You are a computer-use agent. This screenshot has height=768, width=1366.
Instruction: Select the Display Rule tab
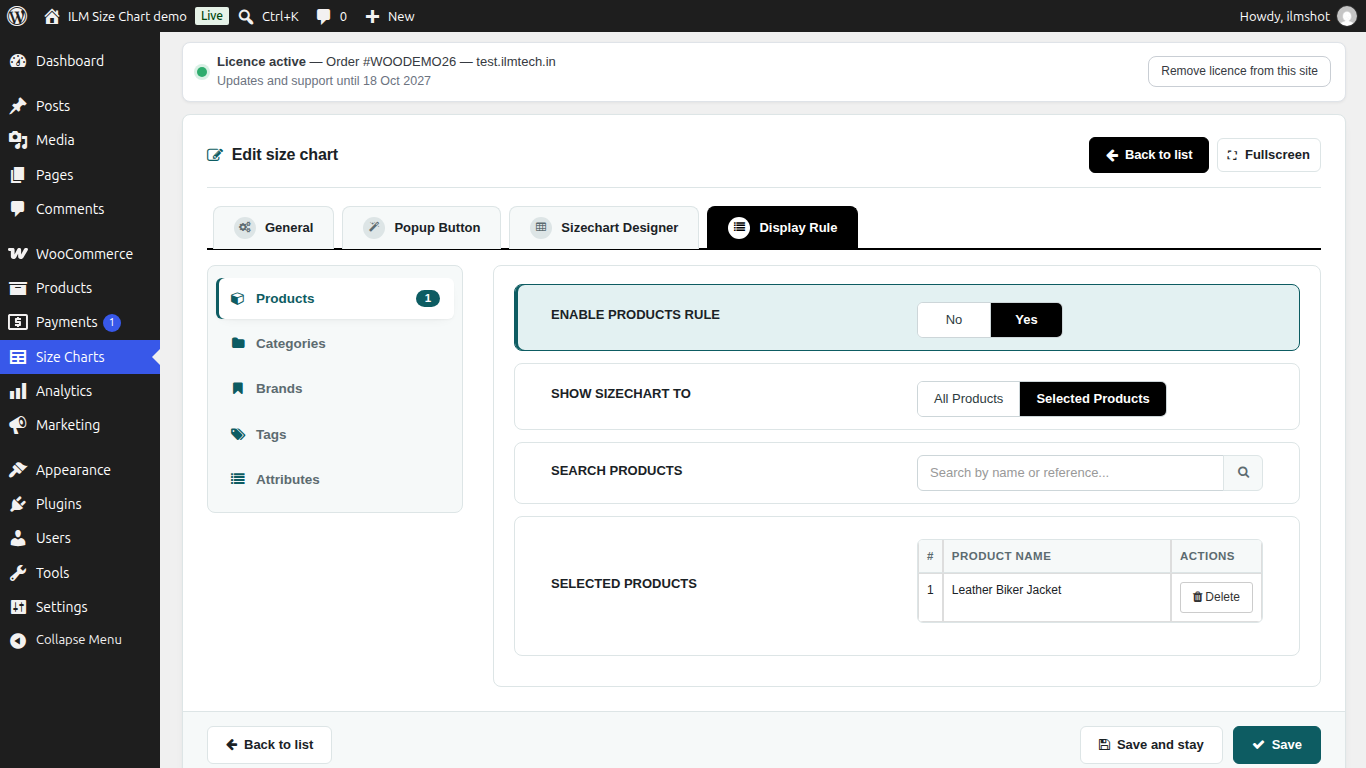tap(782, 228)
